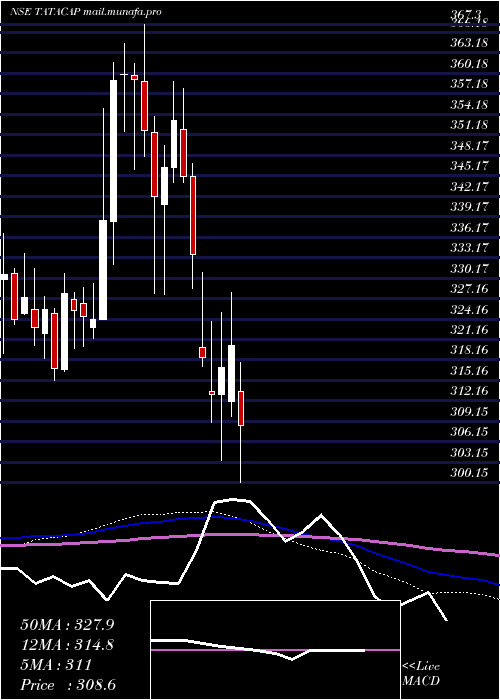Select the 312.16 price axis label
This screenshot has width=500, height=700.
(469, 391)
